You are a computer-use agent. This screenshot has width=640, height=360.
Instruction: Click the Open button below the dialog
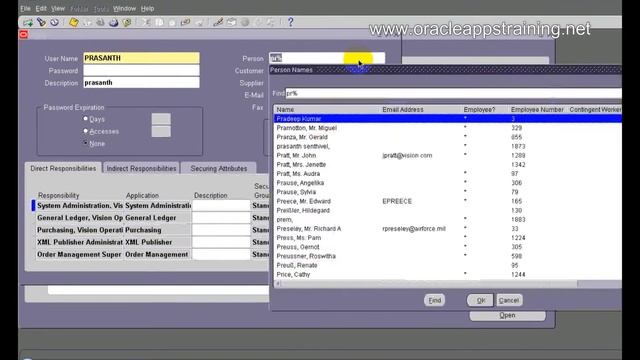coord(507,316)
